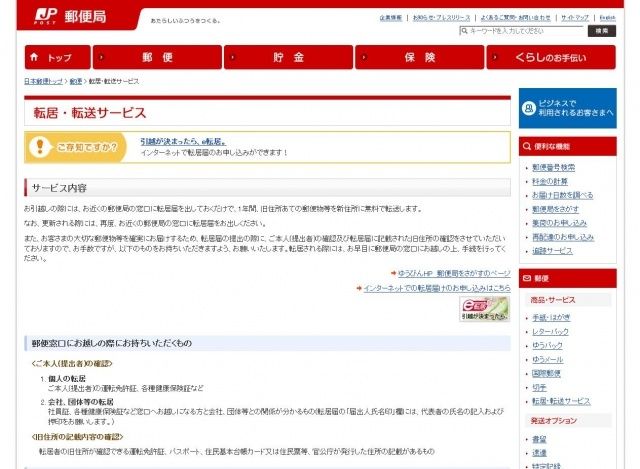Open the 郵便番号検索 sidebar link
The width and height of the screenshot is (640, 469).
(553, 167)
